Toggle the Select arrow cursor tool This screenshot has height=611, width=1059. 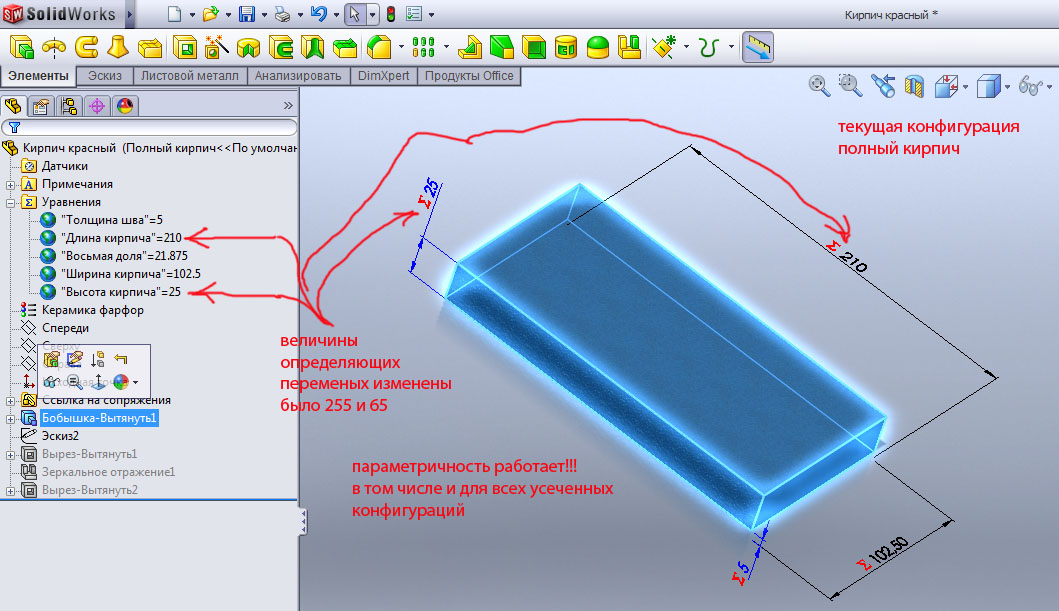[354, 14]
